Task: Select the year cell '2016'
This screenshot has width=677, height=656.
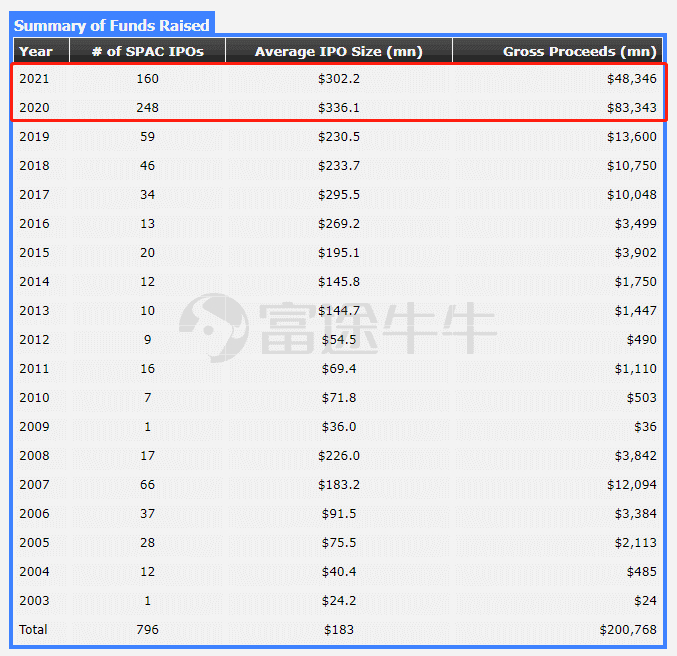Action: point(34,223)
